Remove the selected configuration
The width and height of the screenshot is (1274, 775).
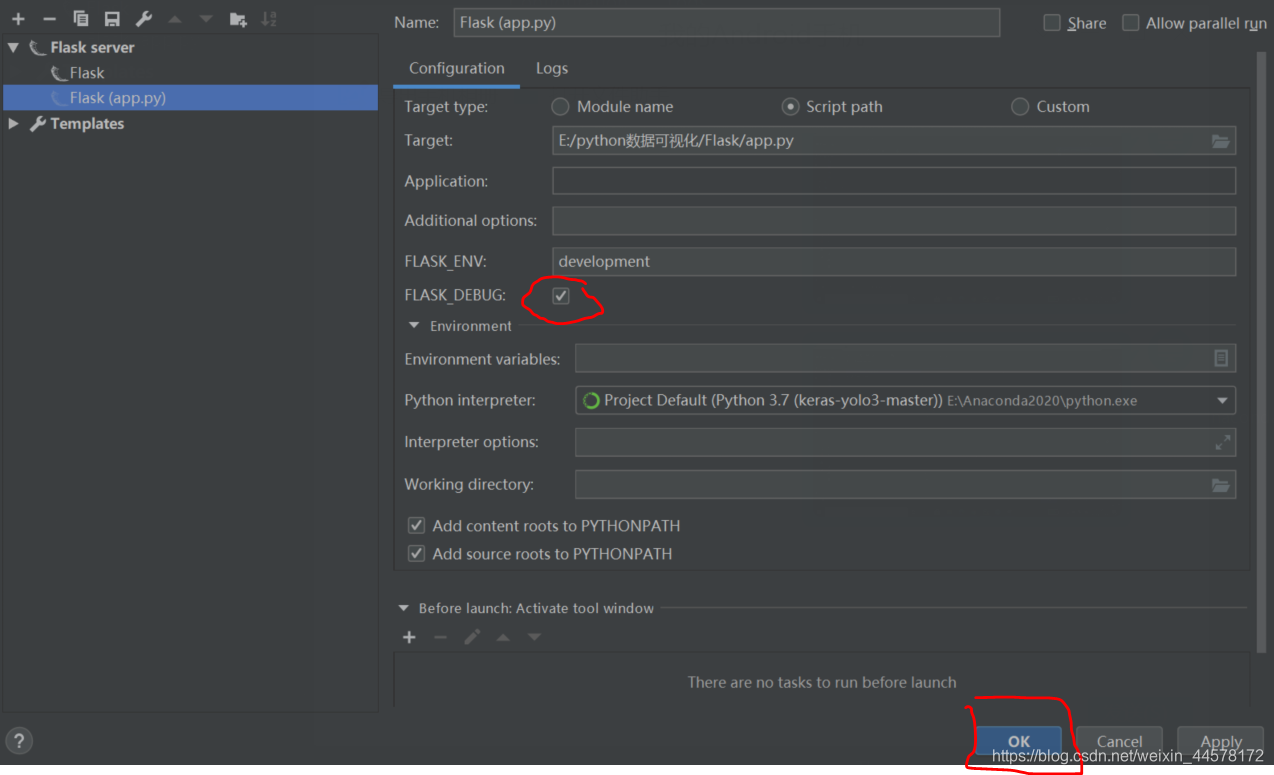(49, 18)
